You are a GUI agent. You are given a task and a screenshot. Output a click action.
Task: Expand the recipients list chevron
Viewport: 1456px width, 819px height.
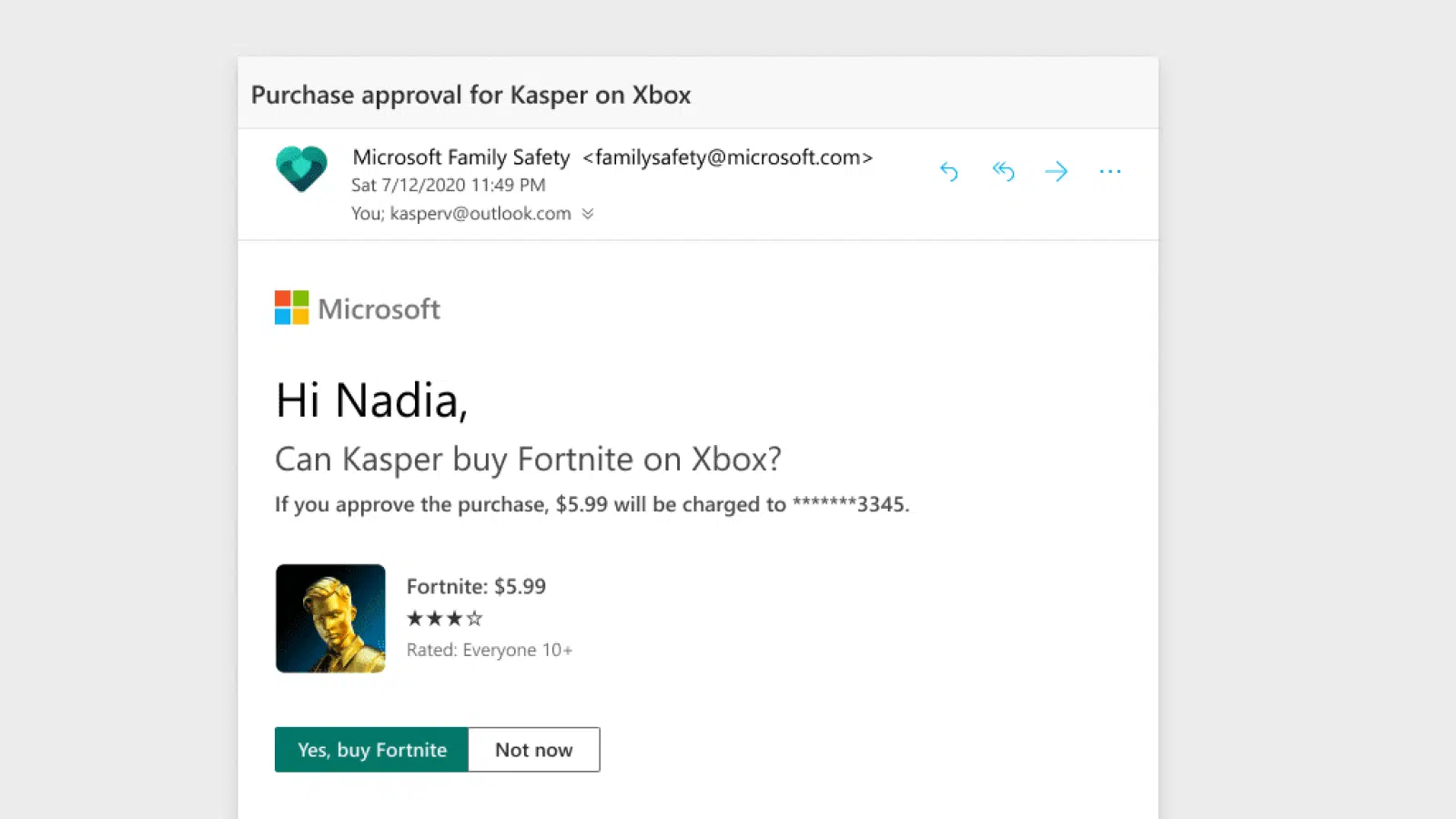[x=588, y=214]
